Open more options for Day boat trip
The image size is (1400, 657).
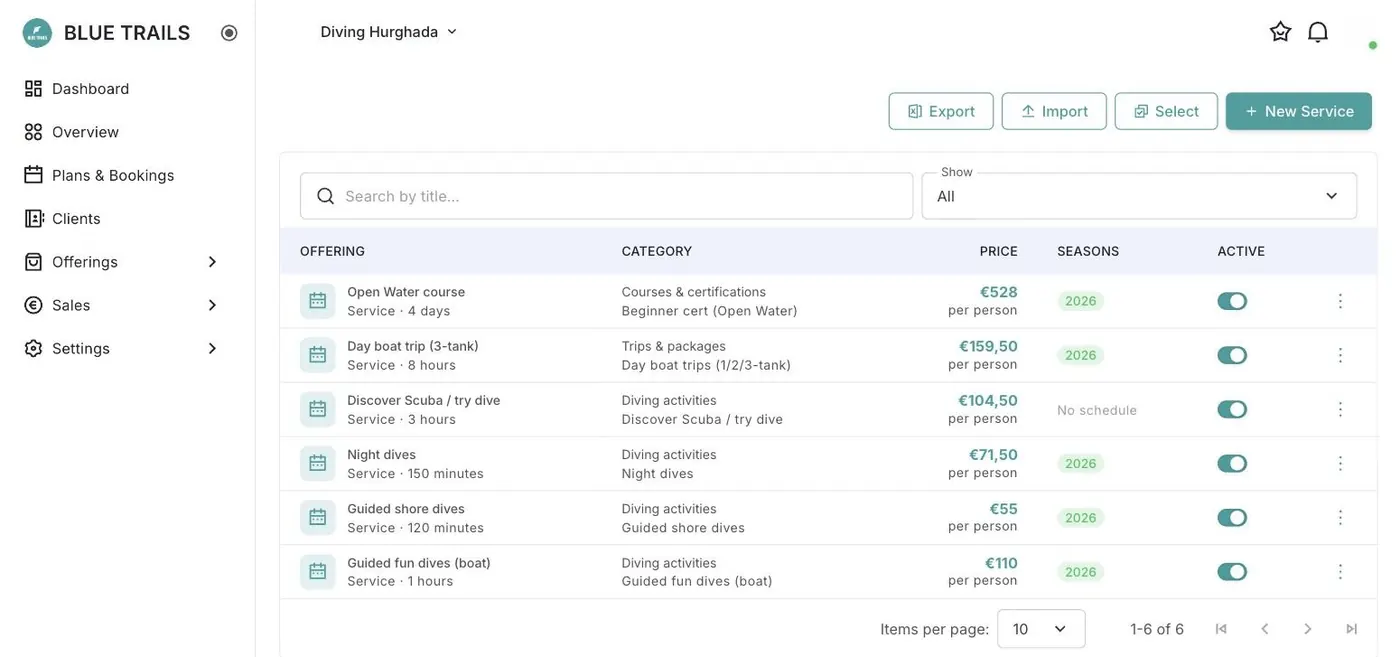click(x=1340, y=355)
